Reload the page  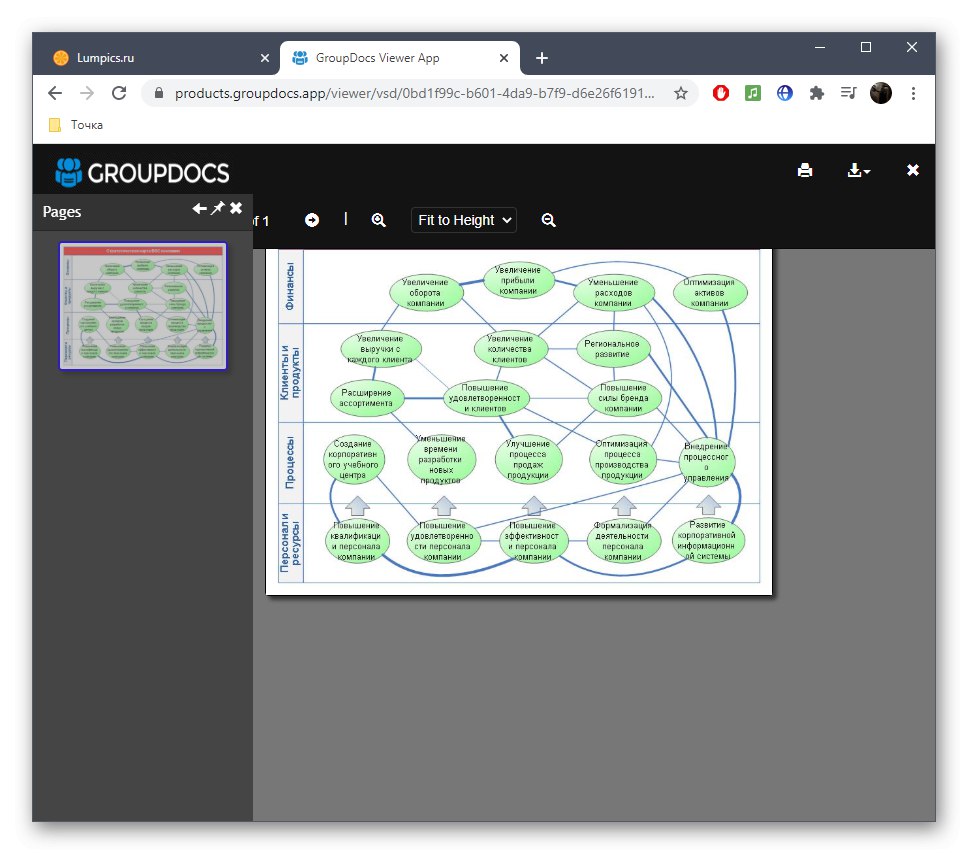pyautogui.click(x=119, y=93)
